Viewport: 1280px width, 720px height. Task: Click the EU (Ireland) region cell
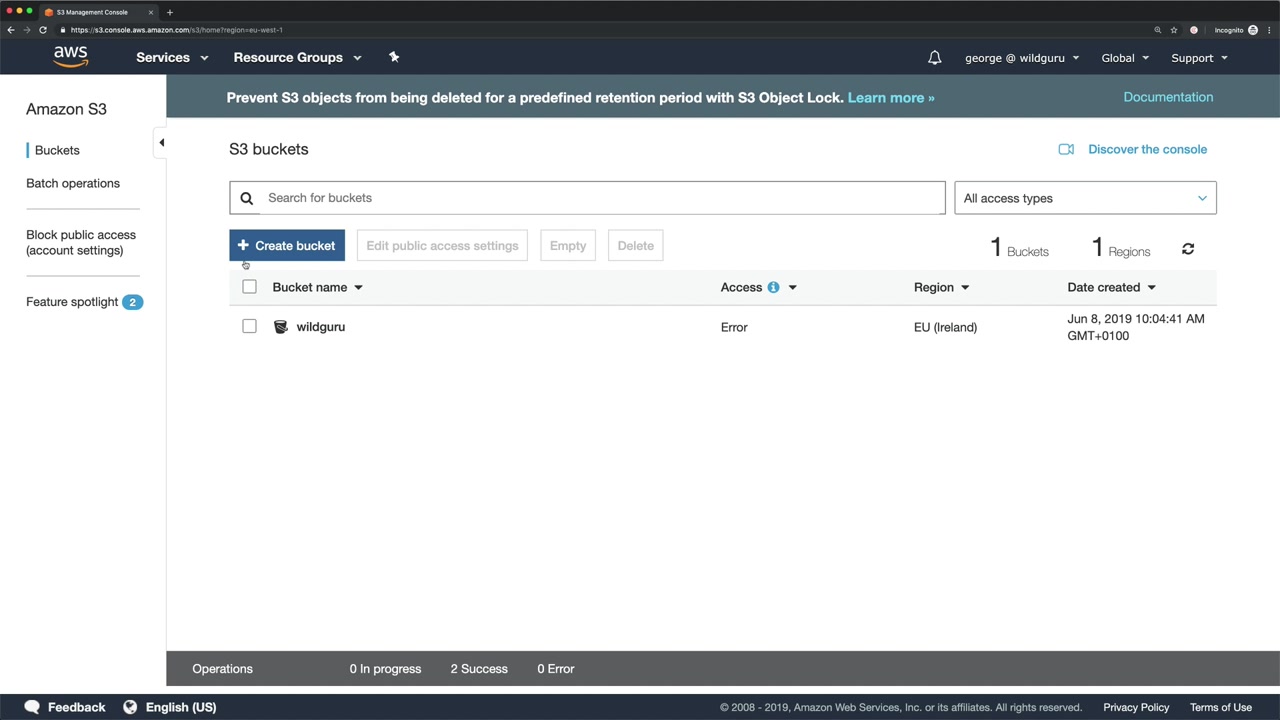click(945, 327)
